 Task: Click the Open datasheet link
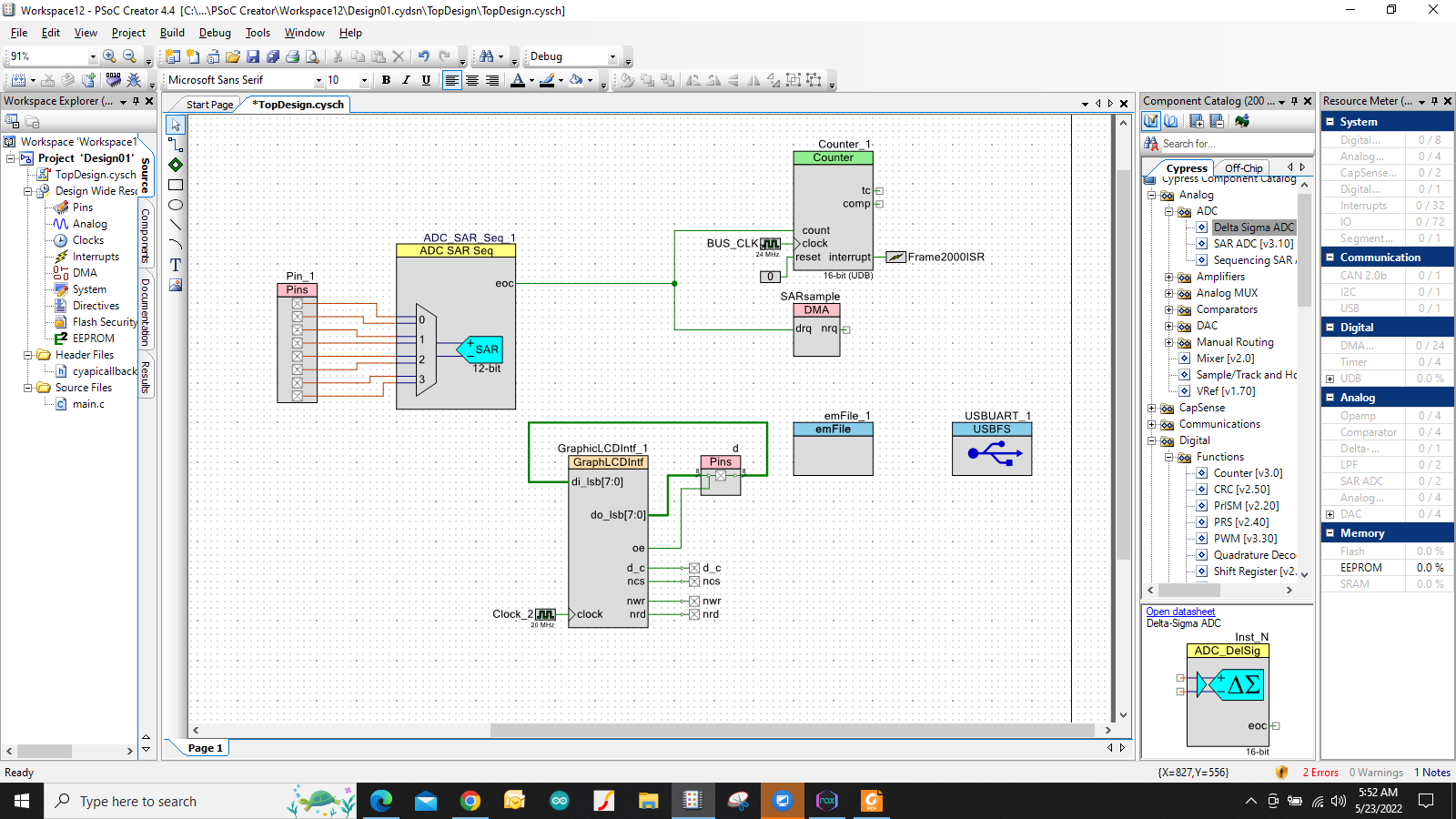click(x=1180, y=612)
